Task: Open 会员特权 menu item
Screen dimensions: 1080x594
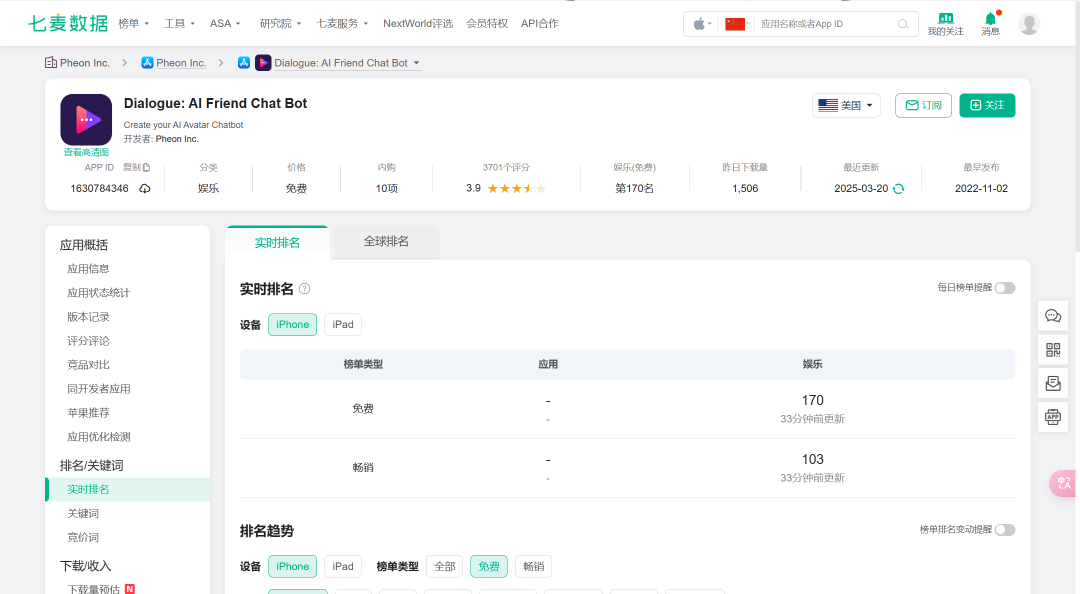Action: pyautogui.click(x=487, y=23)
